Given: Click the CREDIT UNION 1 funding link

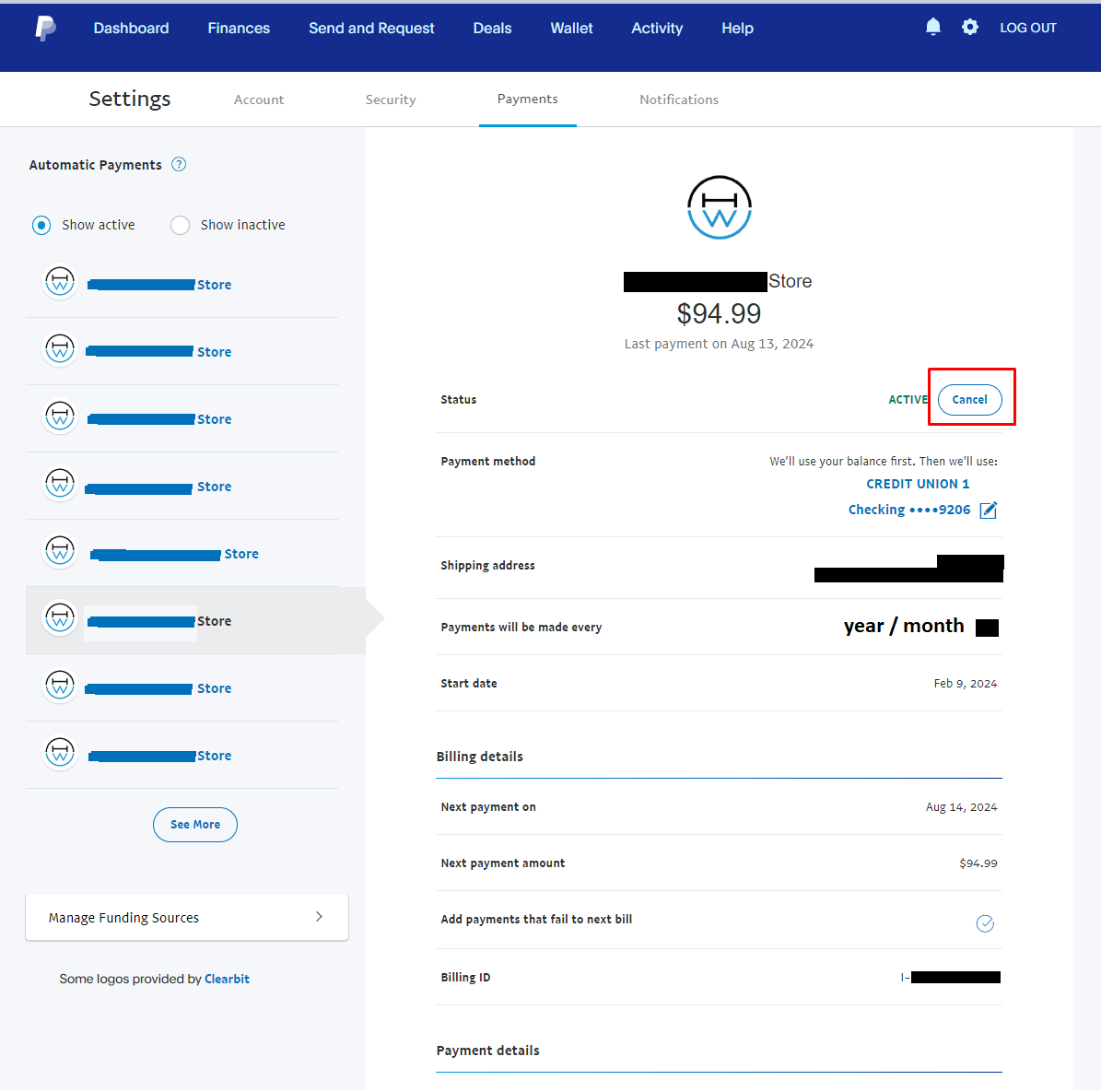Looking at the screenshot, I should (x=918, y=484).
